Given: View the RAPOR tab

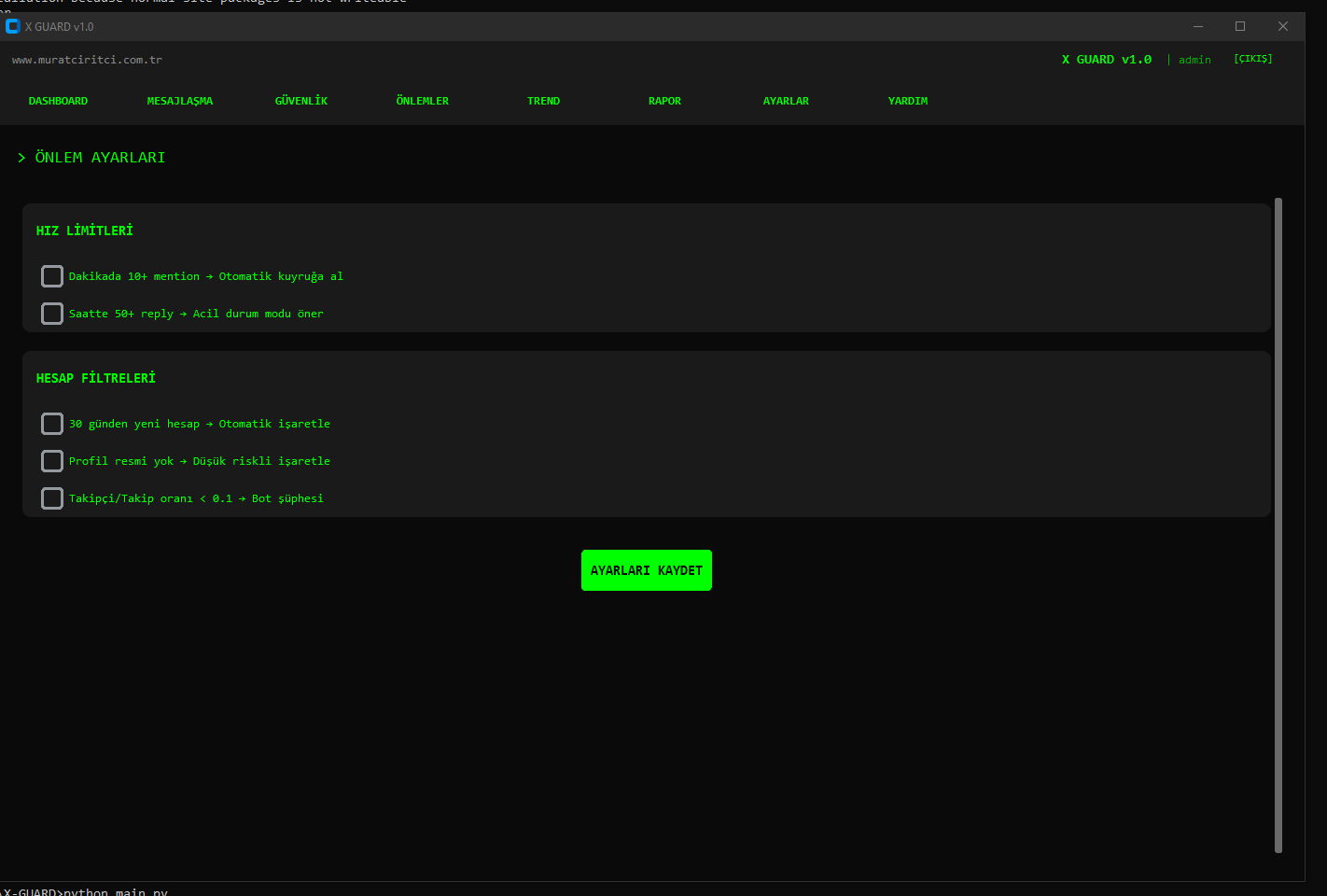Looking at the screenshot, I should 665,101.
